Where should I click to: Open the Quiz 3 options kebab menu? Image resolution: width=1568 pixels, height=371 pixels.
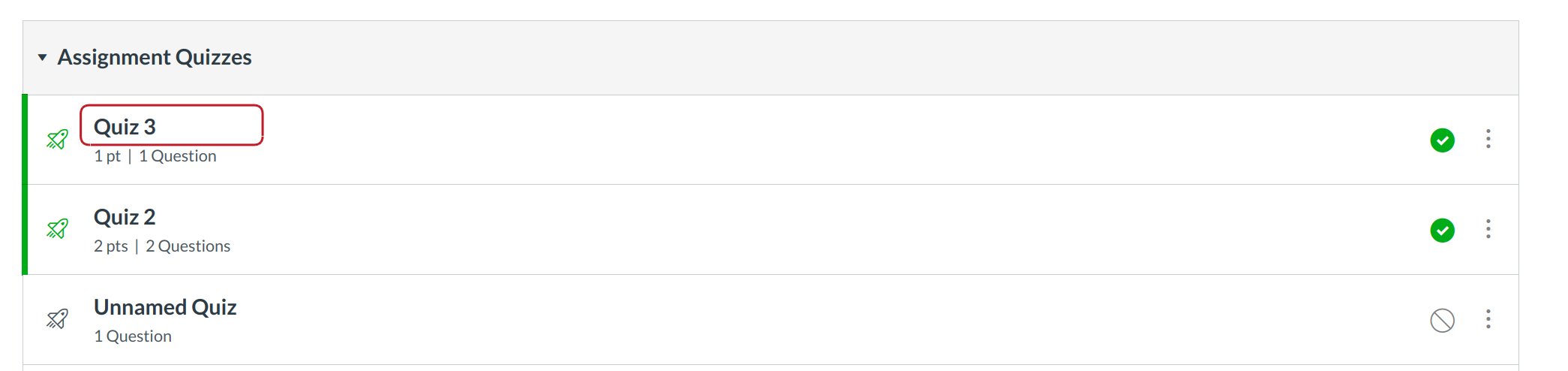click(1488, 139)
